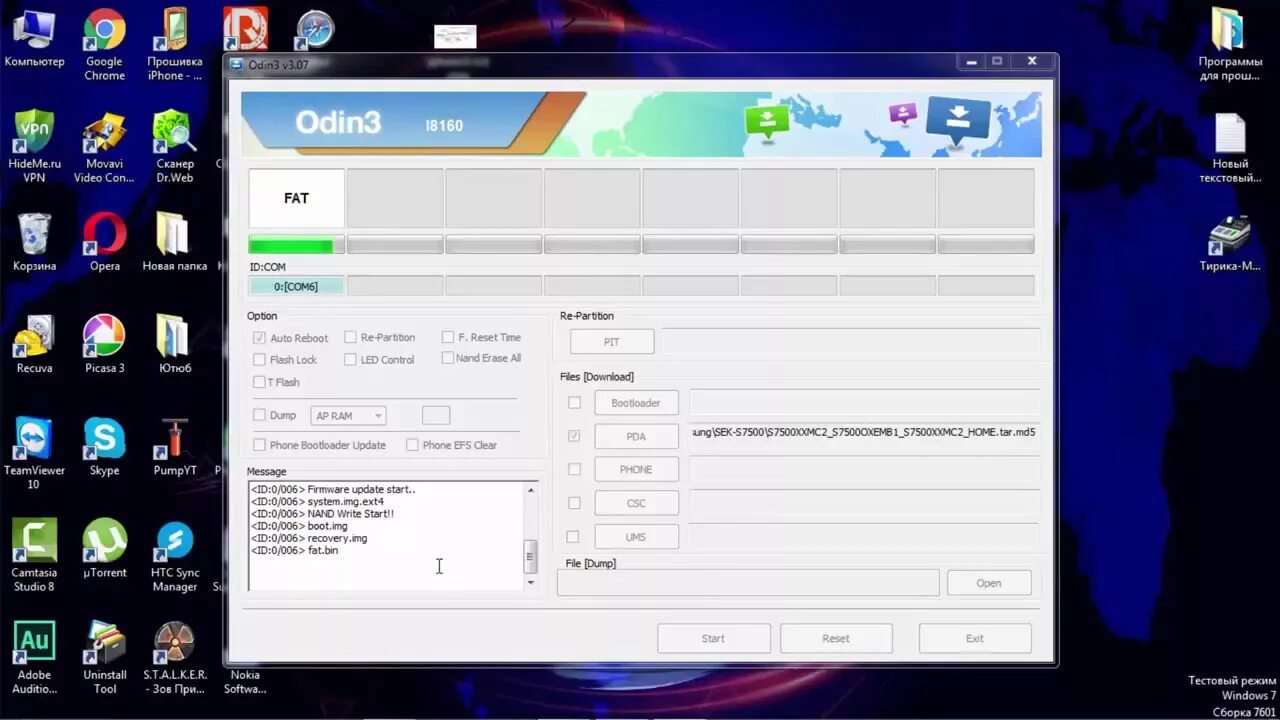This screenshot has height=720, width=1280.
Task: Expand the AP RAM dropdown
Action: 348,415
